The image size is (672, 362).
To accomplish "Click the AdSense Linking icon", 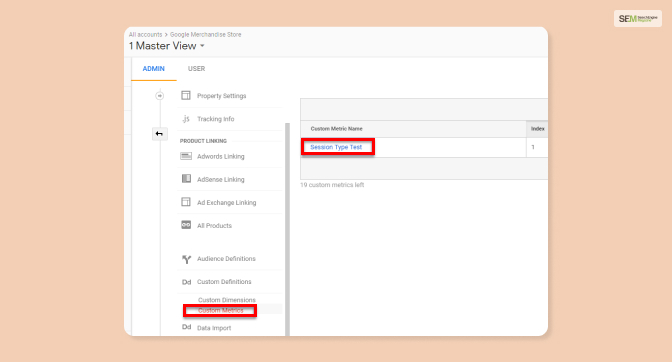I will [x=186, y=179].
